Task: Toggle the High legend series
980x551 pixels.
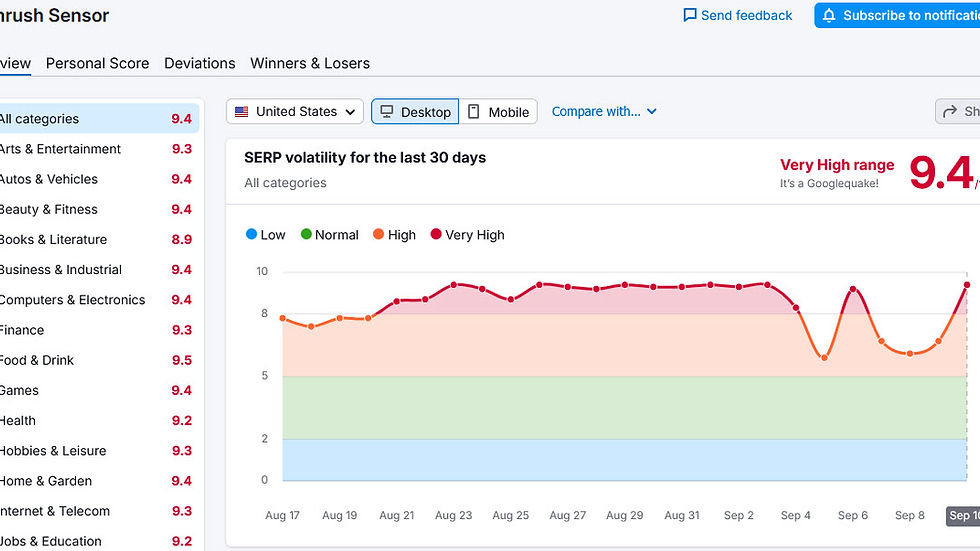Action: coord(393,235)
